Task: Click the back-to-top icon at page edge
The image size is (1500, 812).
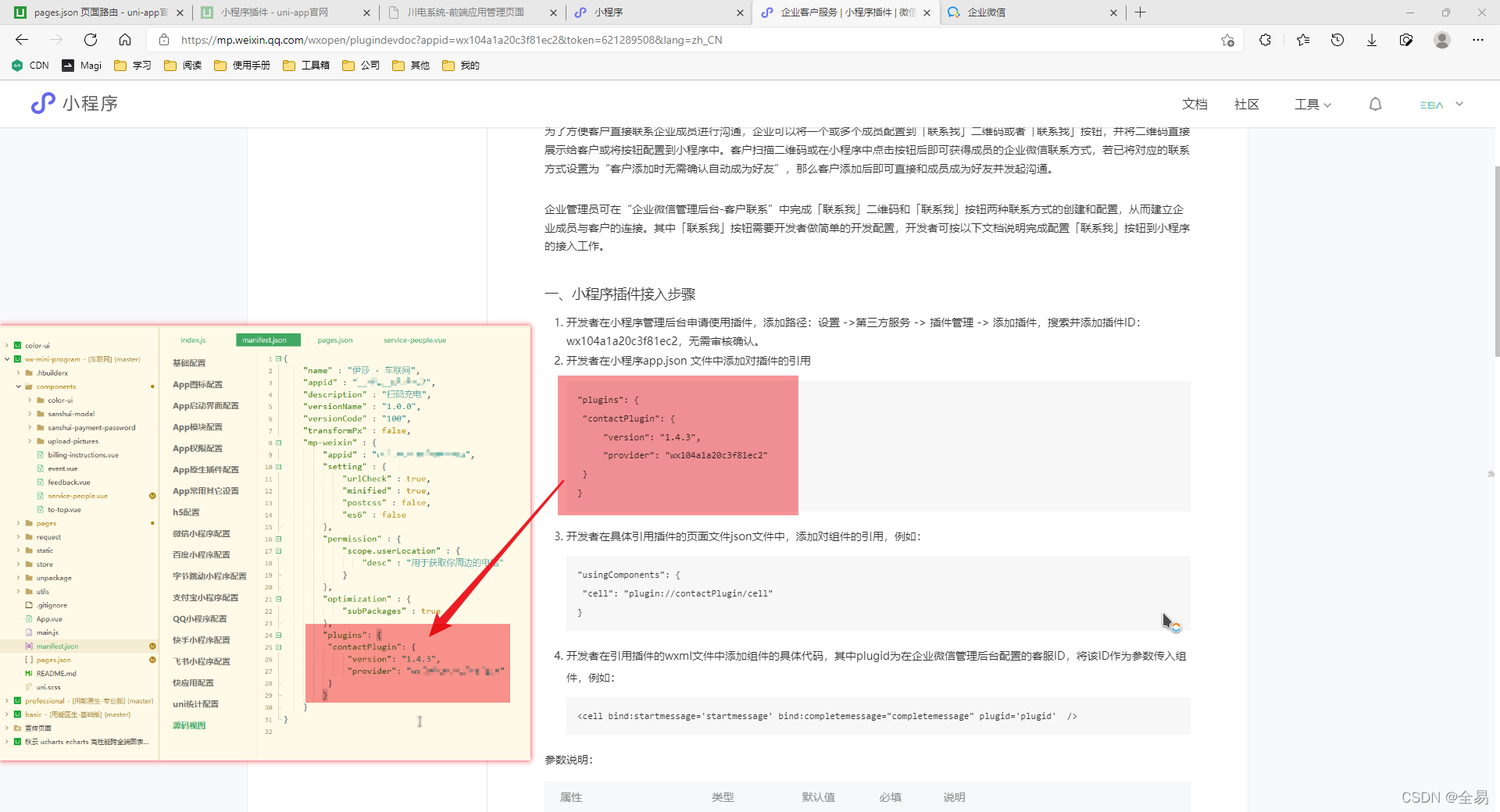Action: [1491, 474]
